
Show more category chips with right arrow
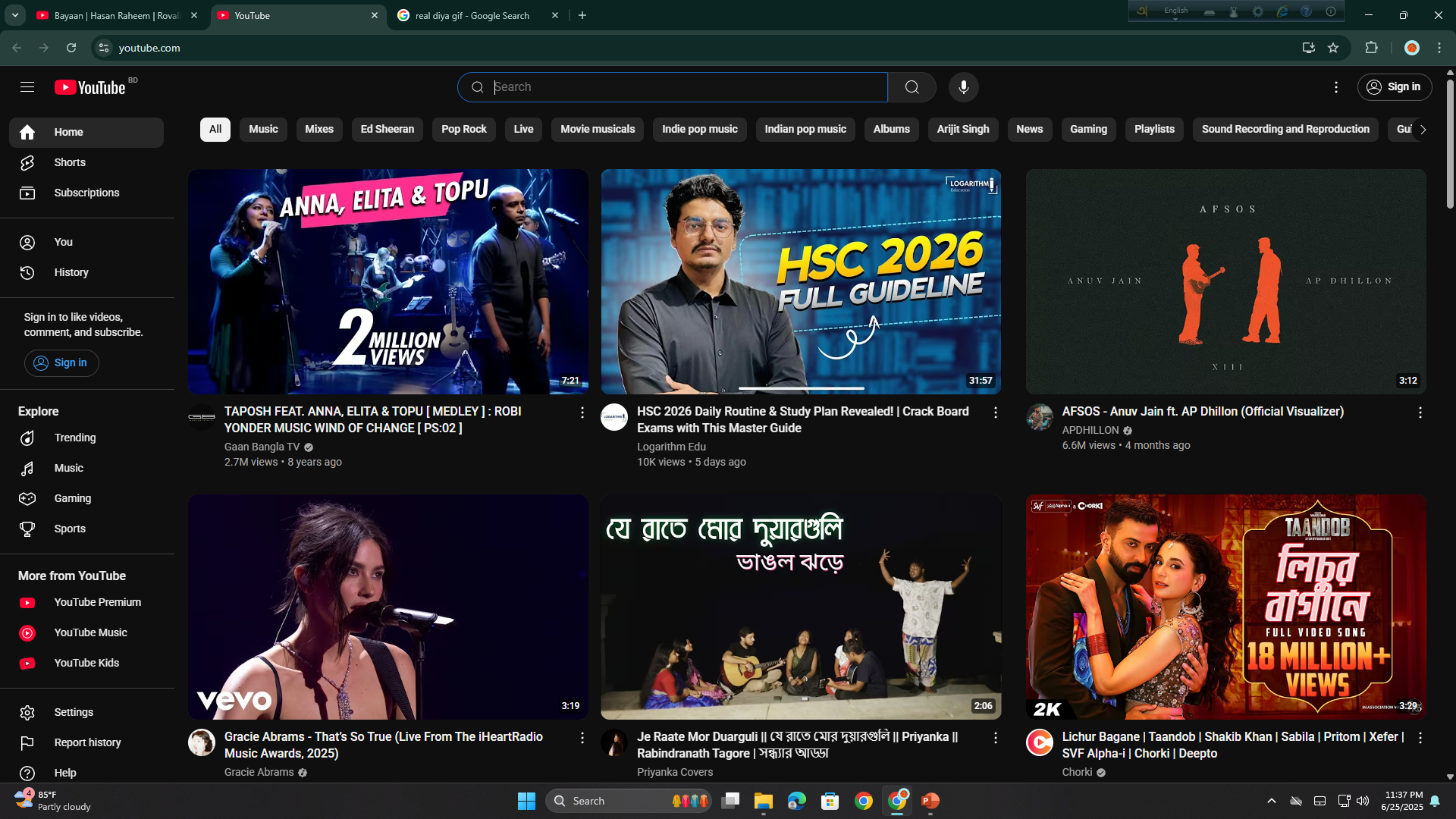pyautogui.click(x=1423, y=130)
